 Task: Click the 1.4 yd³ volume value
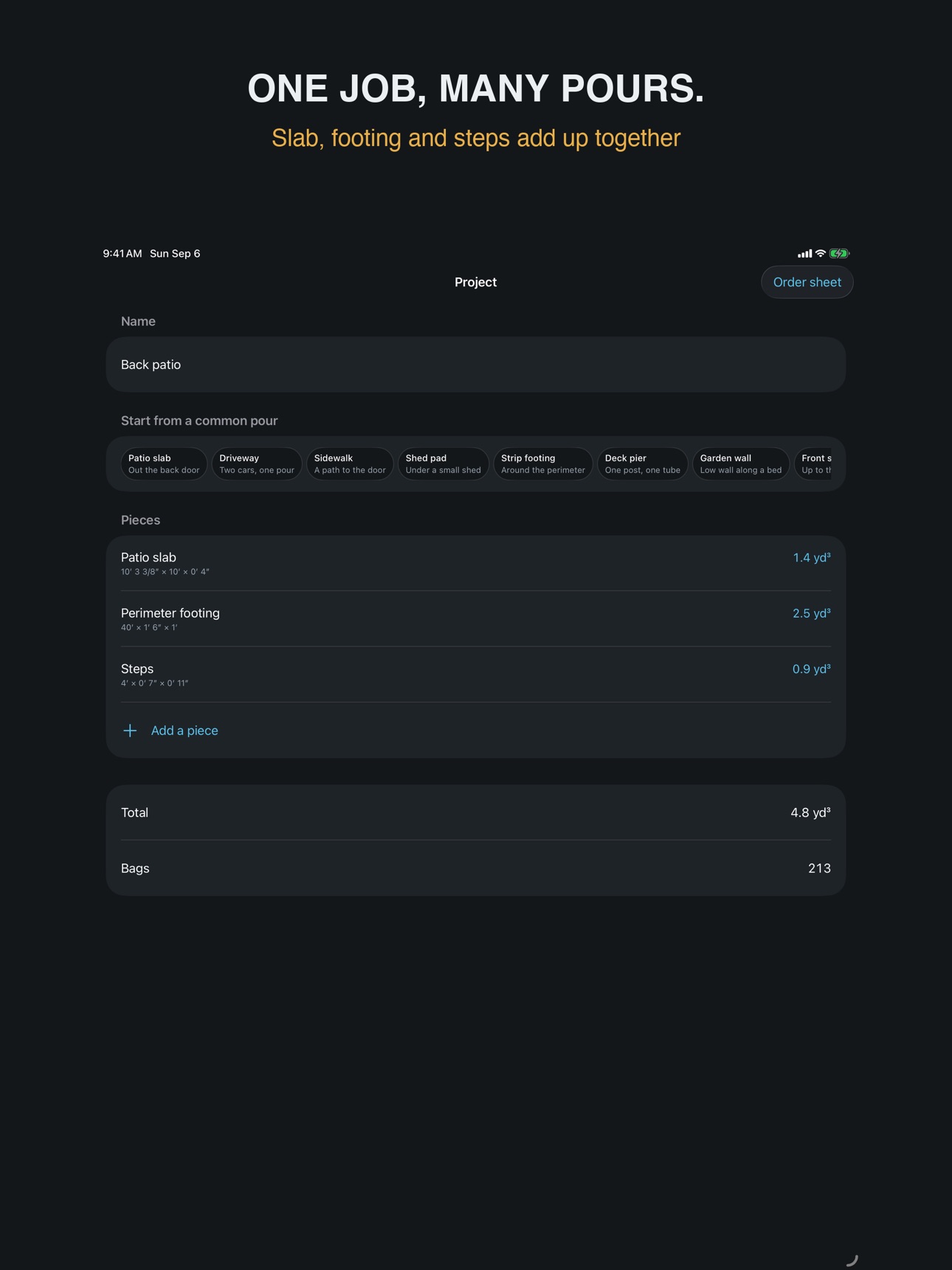[812, 558]
